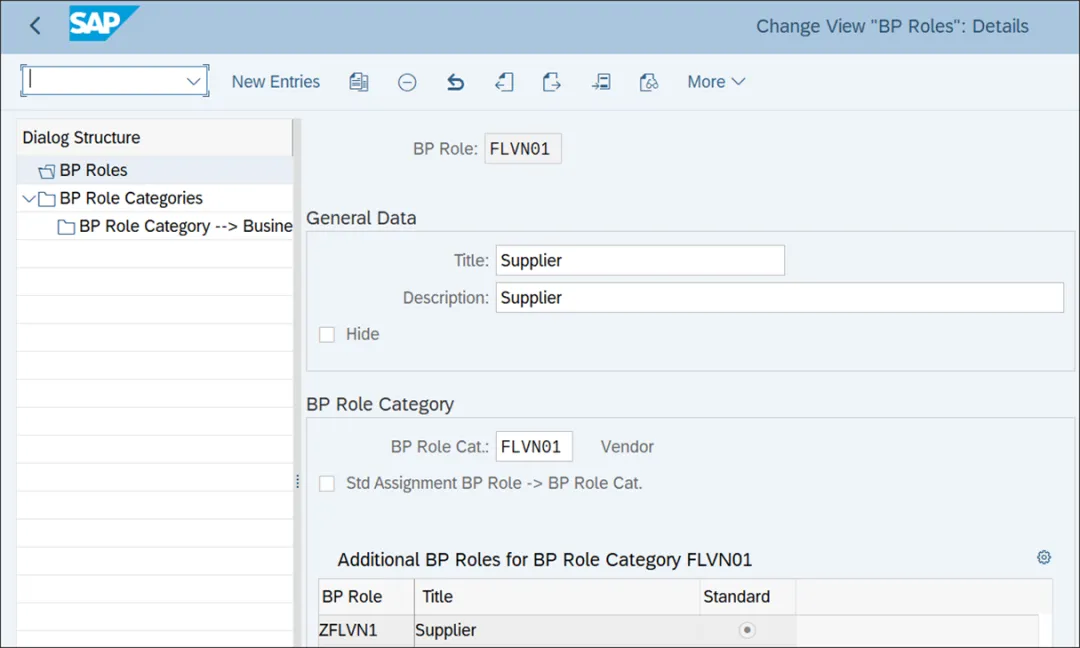Expand the More menu
This screenshot has width=1080, height=648.
pos(716,82)
